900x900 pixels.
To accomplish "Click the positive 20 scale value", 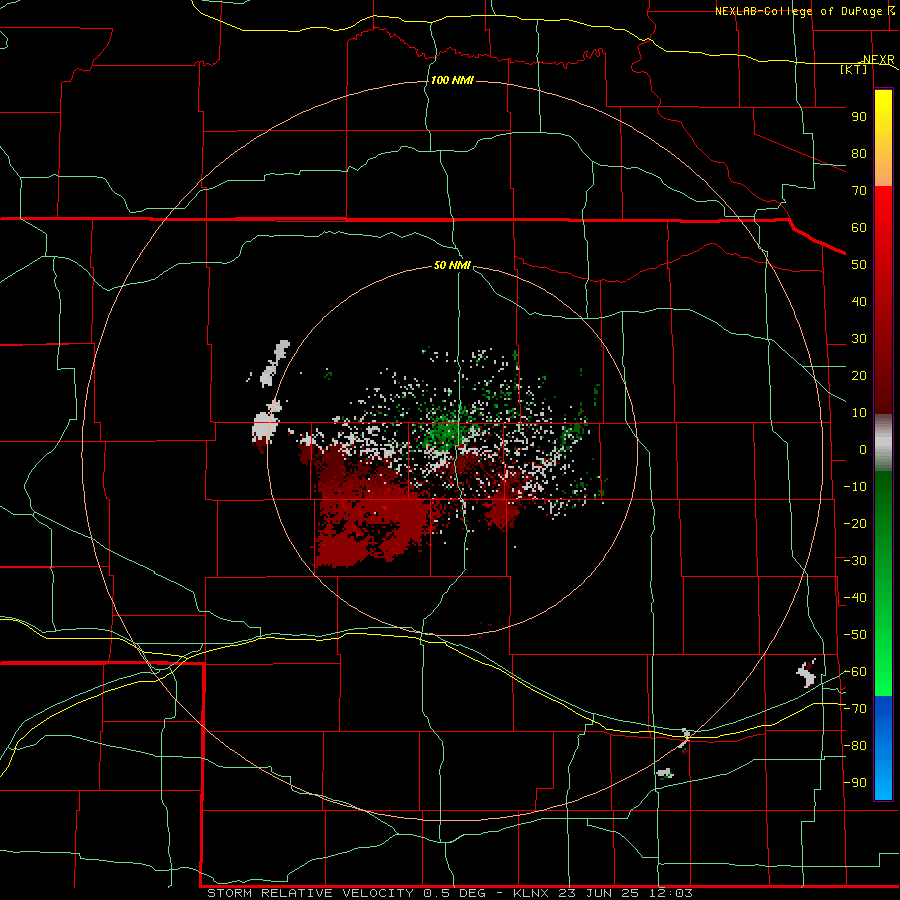I will (859, 375).
